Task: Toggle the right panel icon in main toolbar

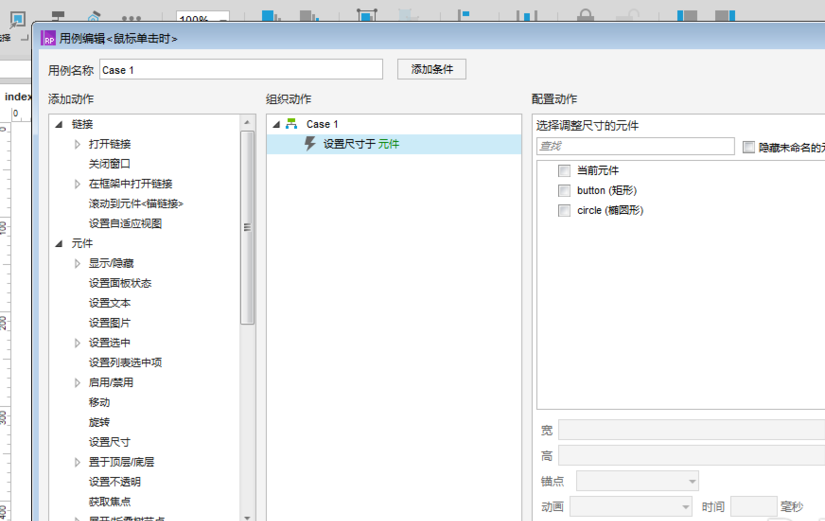Action: [x=725, y=15]
